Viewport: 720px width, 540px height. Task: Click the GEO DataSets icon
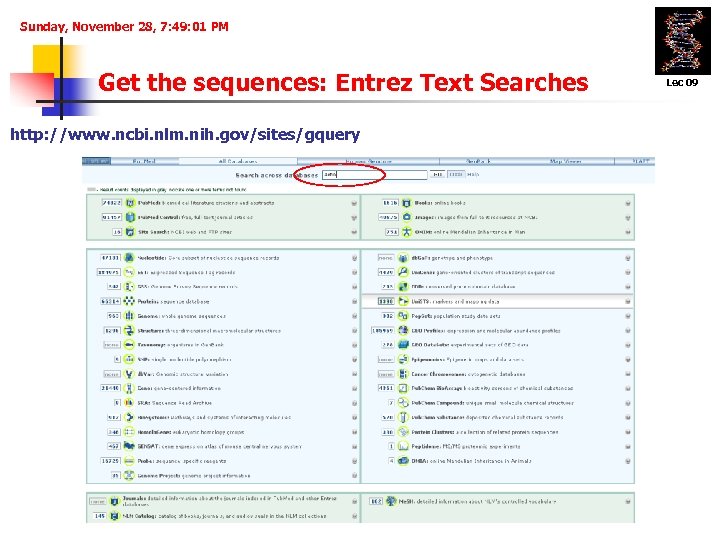coord(403,345)
